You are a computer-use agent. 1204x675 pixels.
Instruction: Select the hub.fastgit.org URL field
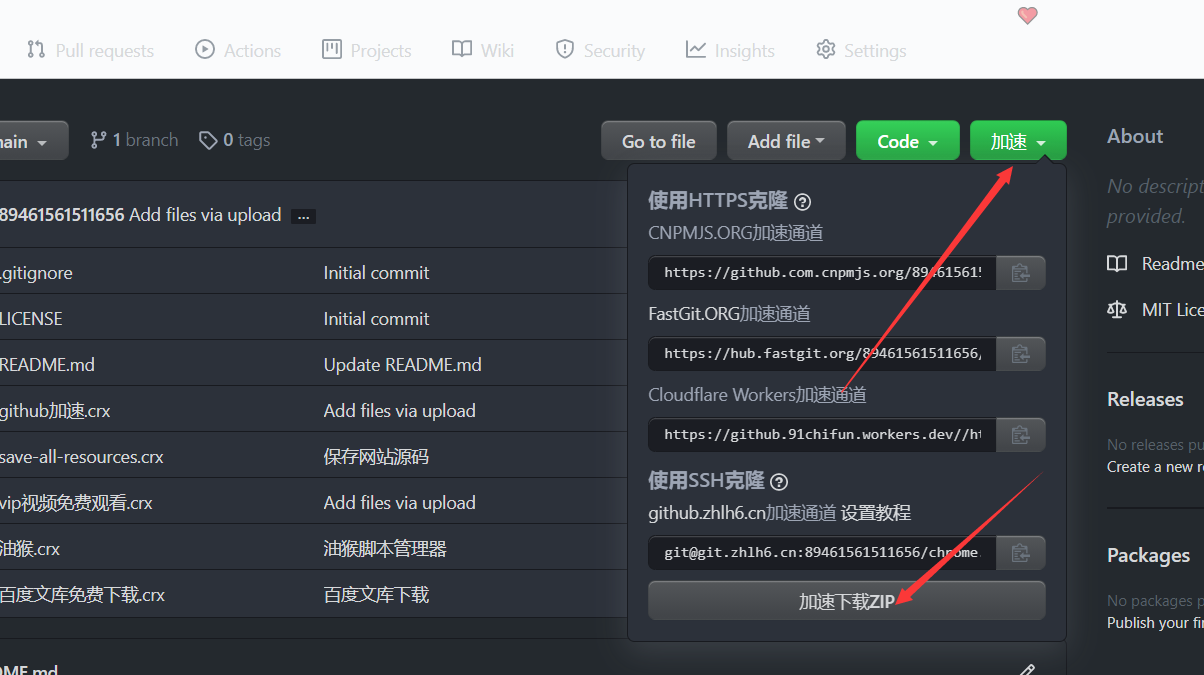(x=822, y=353)
